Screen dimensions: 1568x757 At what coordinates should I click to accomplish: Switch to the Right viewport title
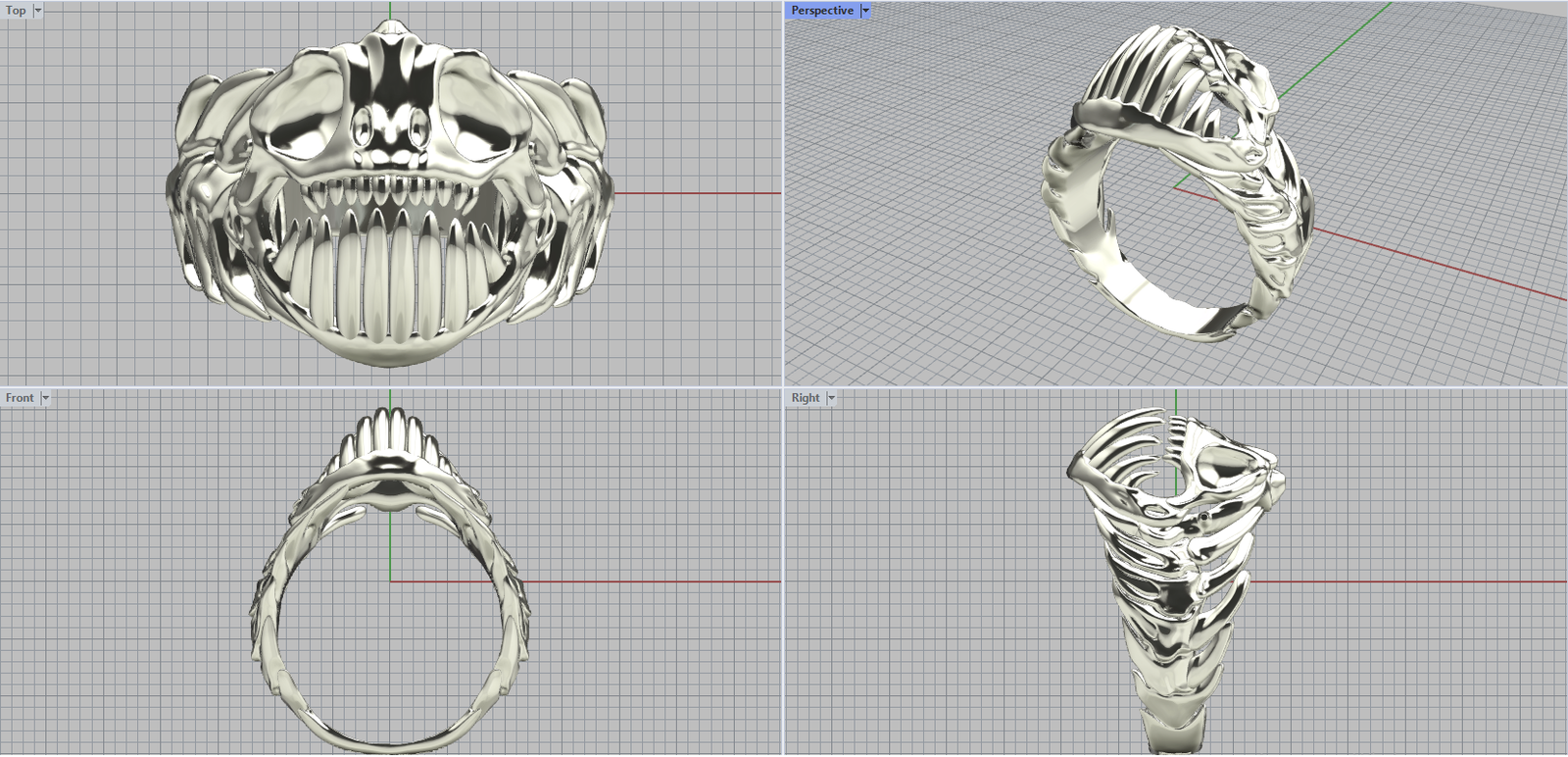(806, 398)
